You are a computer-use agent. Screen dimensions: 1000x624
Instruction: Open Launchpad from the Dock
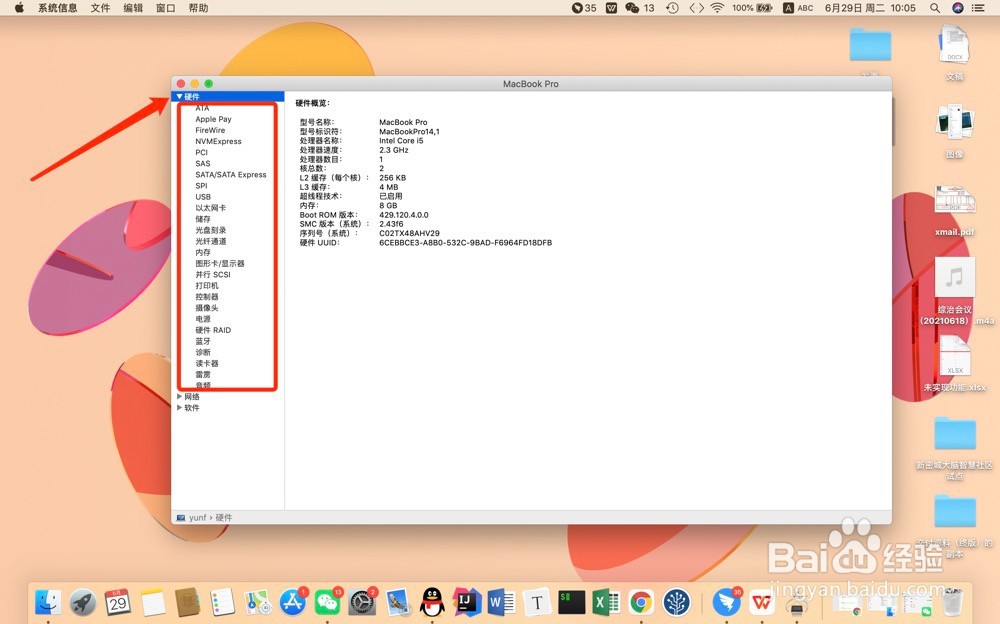83,603
